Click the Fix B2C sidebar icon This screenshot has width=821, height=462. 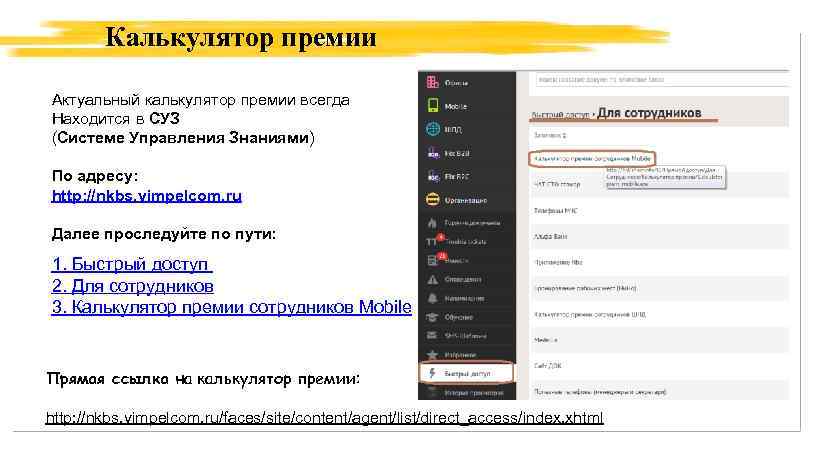click(433, 177)
